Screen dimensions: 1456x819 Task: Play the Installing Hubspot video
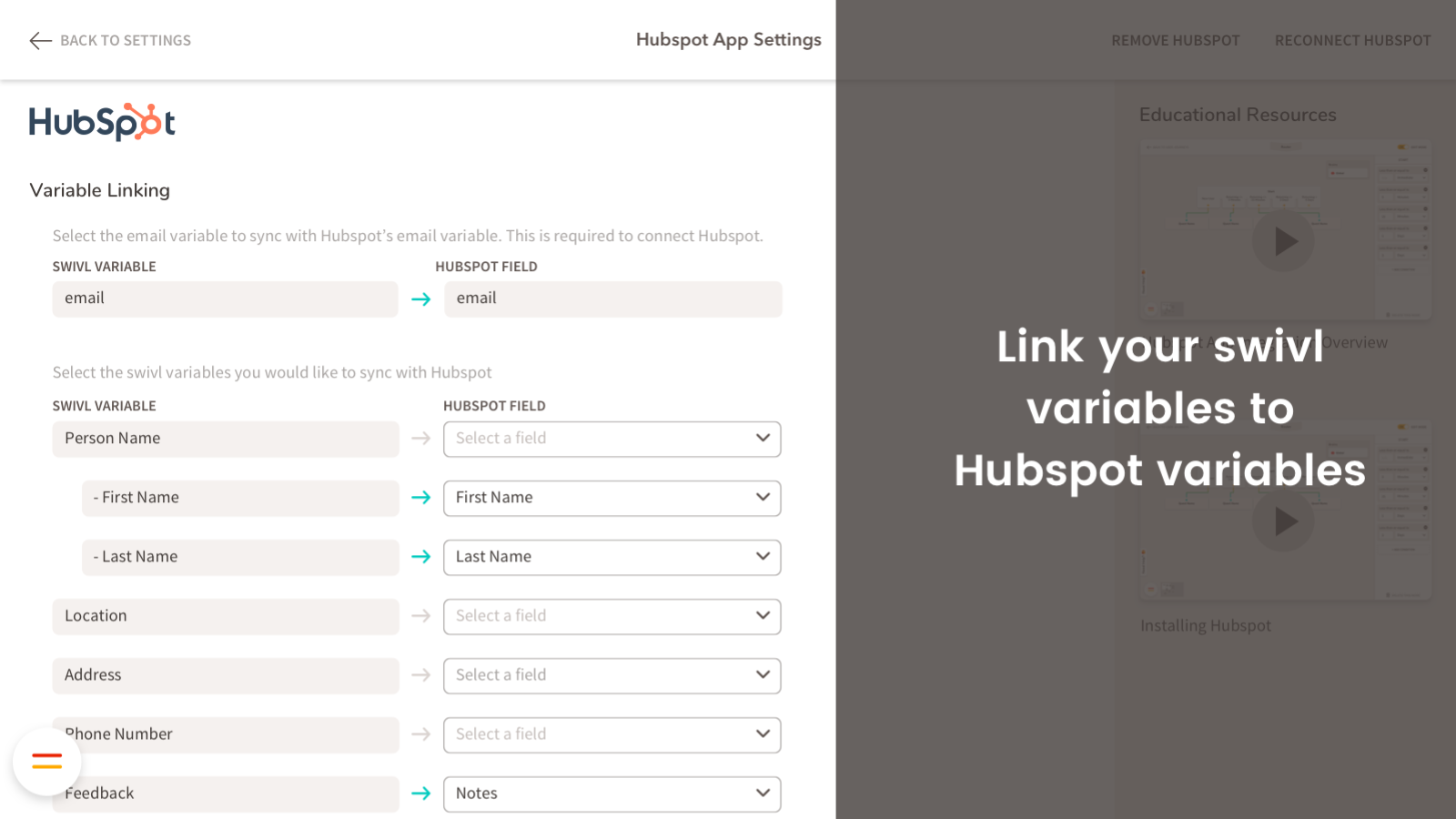[1284, 521]
